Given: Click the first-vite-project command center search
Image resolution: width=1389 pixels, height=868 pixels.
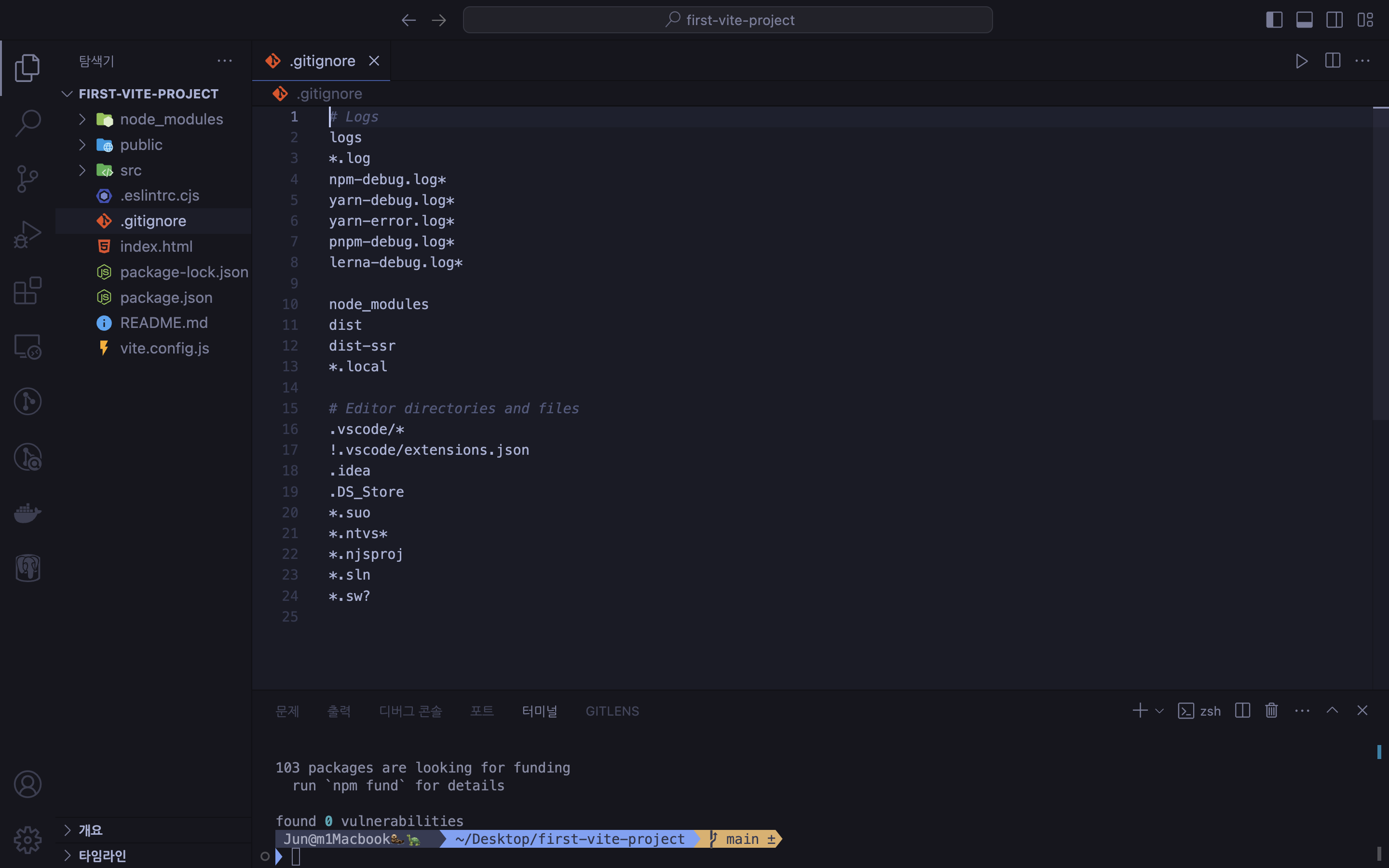Looking at the screenshot, I should point(727,20).
